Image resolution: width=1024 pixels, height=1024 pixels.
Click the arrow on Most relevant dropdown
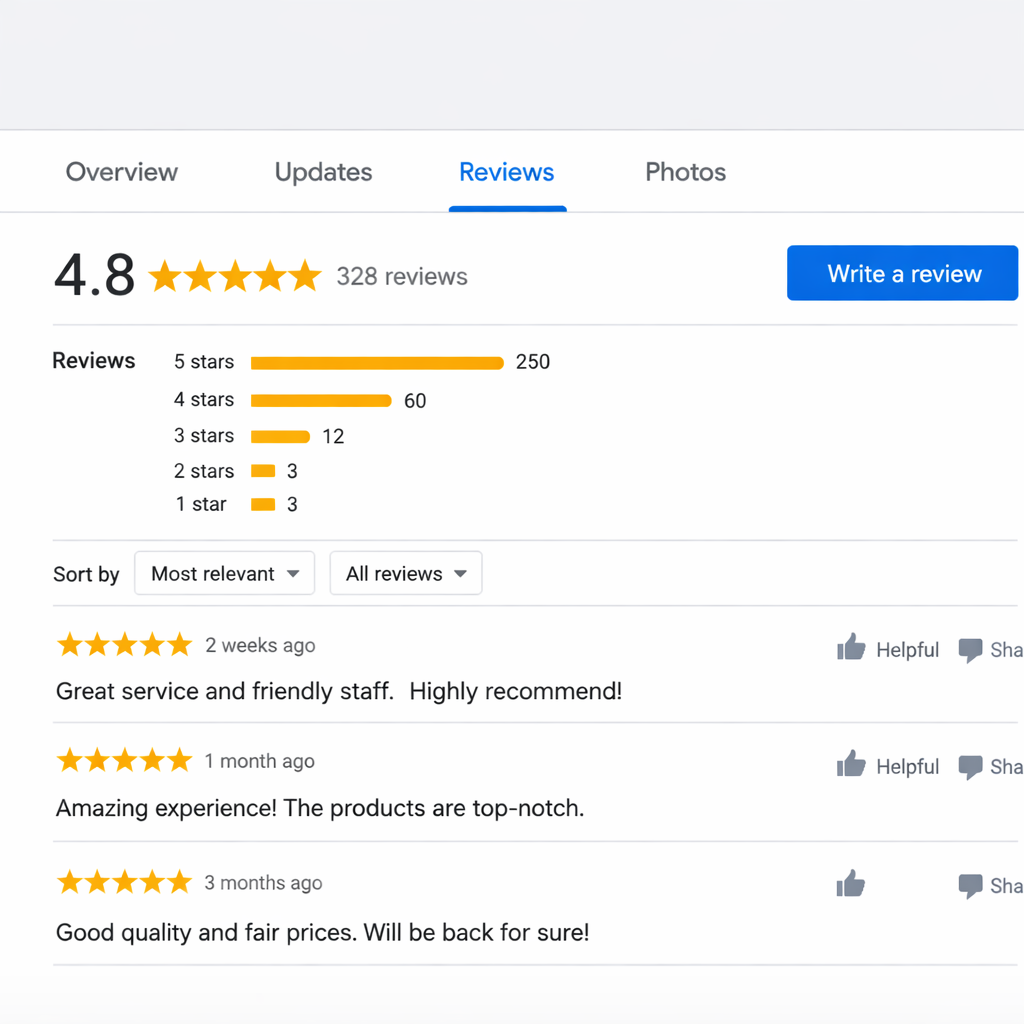pyautogui.click(x=293, y=574)
